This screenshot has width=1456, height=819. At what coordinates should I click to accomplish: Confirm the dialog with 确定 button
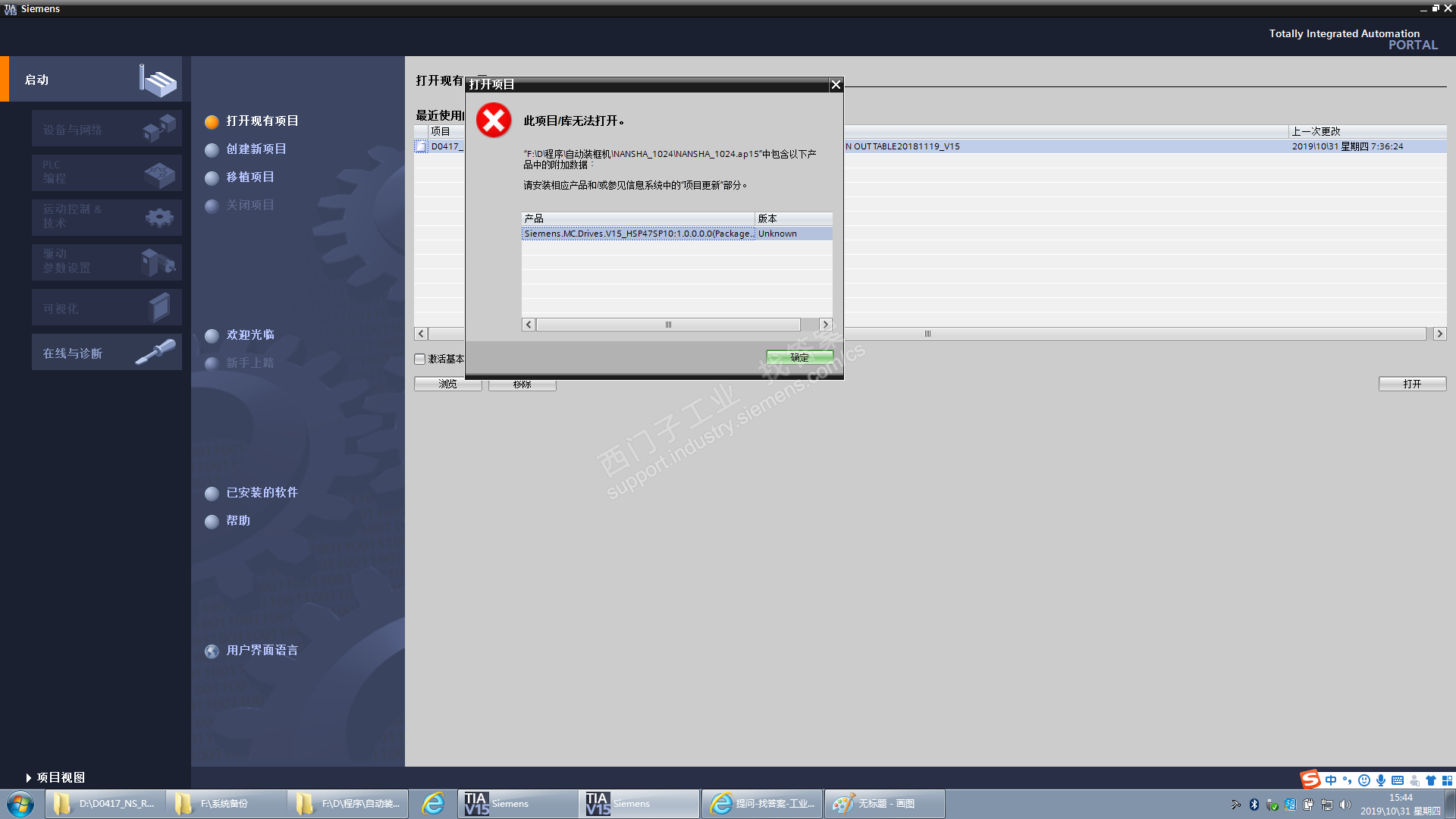click(799, 357)
